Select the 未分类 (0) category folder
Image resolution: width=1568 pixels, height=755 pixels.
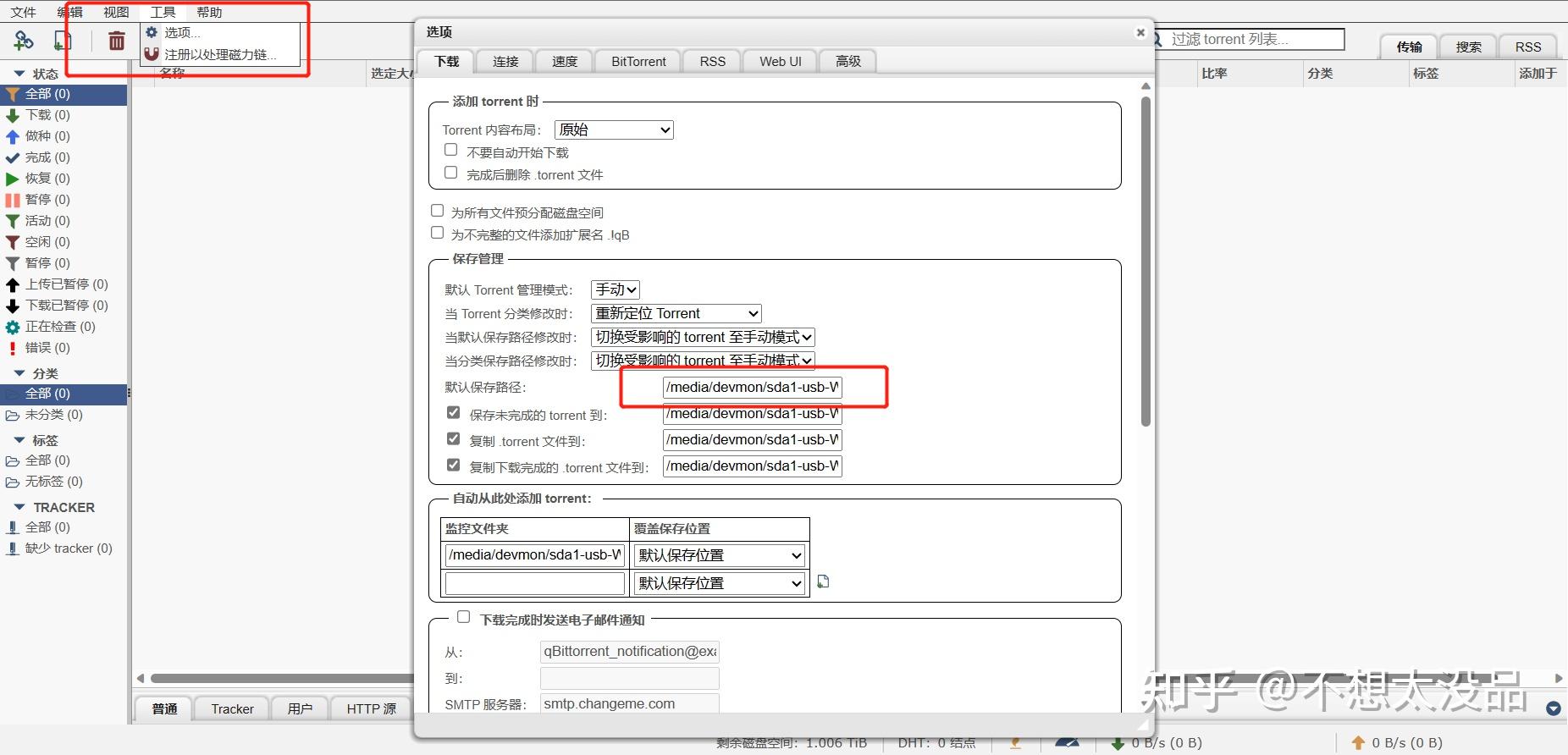point(63,415)
